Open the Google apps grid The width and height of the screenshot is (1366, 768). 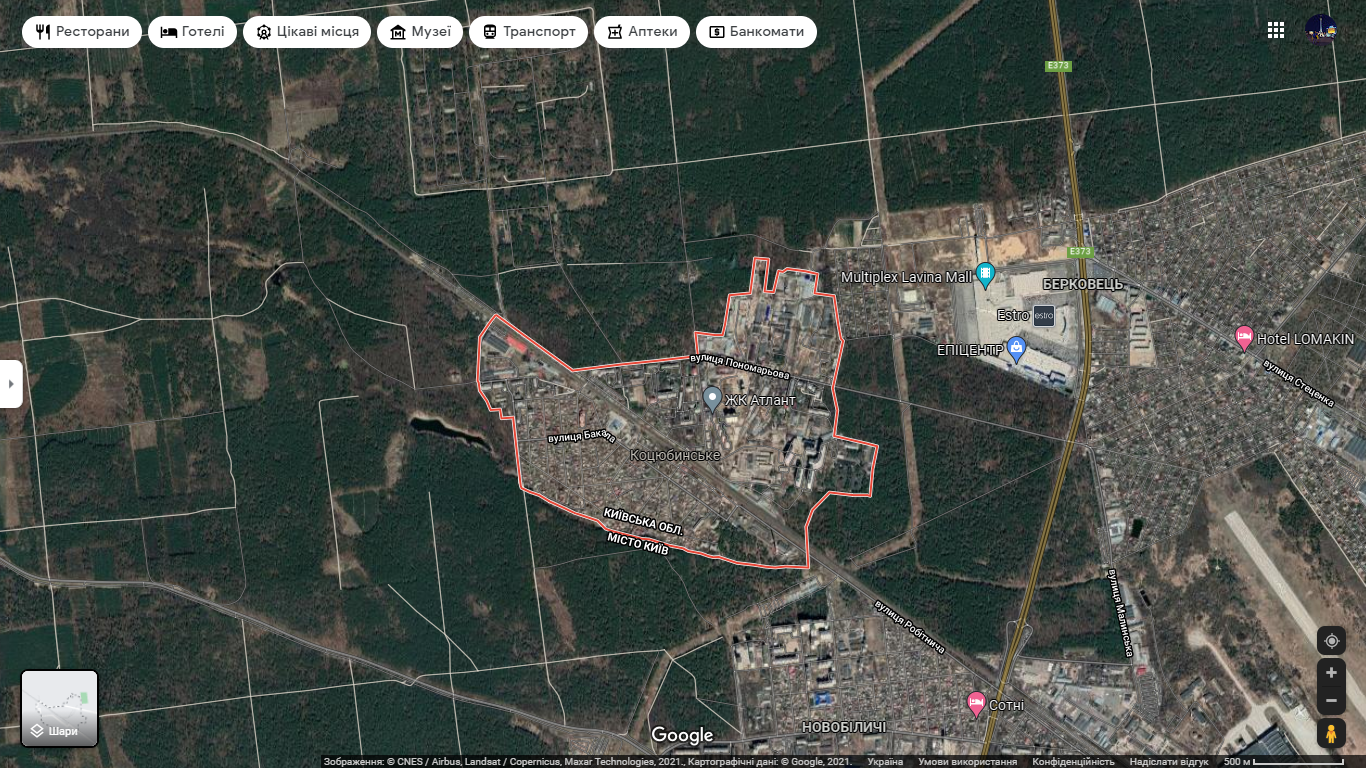(1276, 30)
